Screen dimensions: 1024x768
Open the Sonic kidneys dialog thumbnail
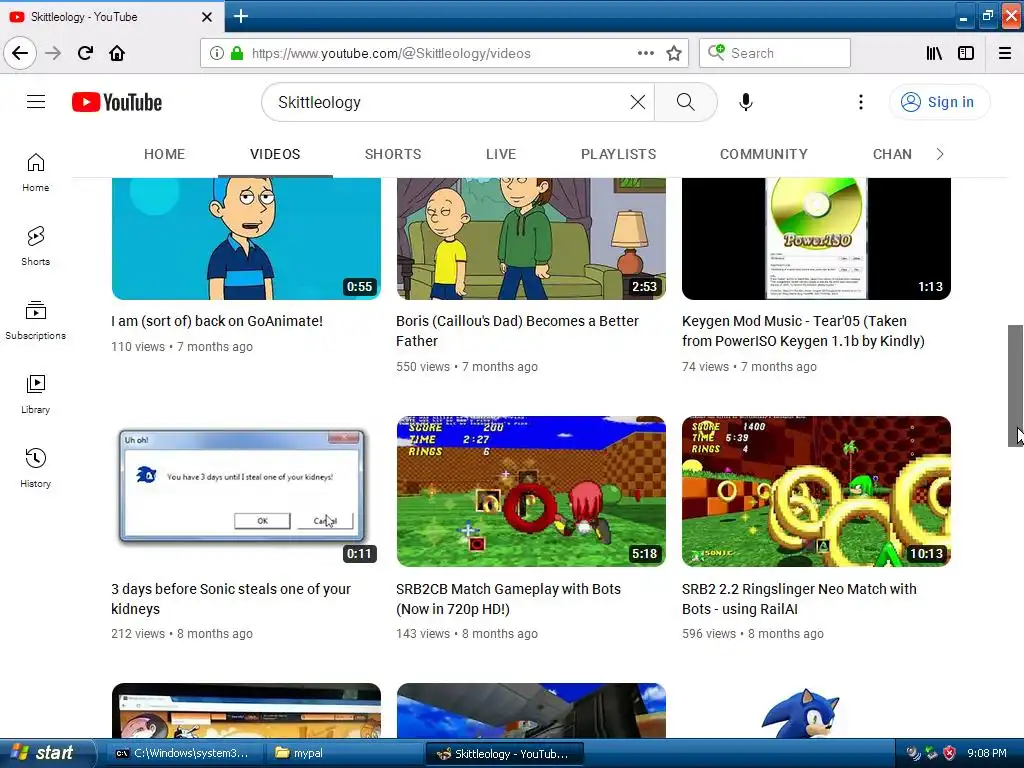click(x=246, y=491)
